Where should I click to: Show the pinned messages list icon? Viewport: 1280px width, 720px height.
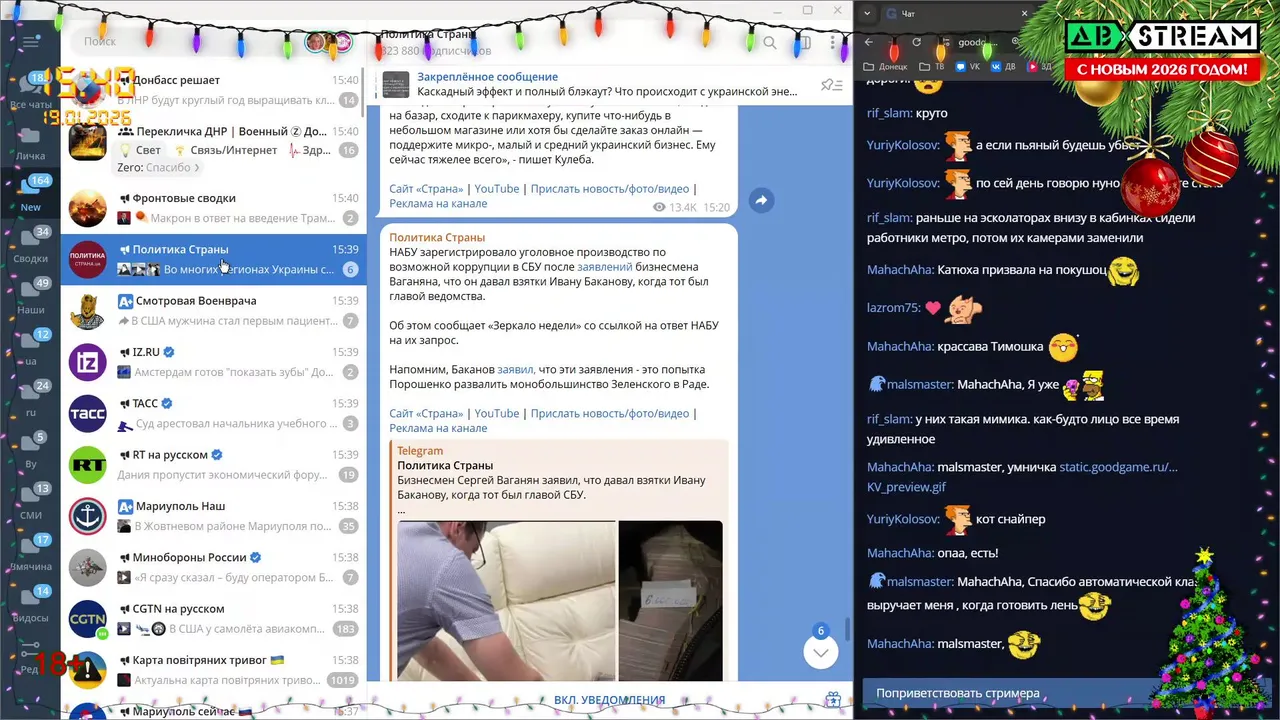[x=831, y=85]
